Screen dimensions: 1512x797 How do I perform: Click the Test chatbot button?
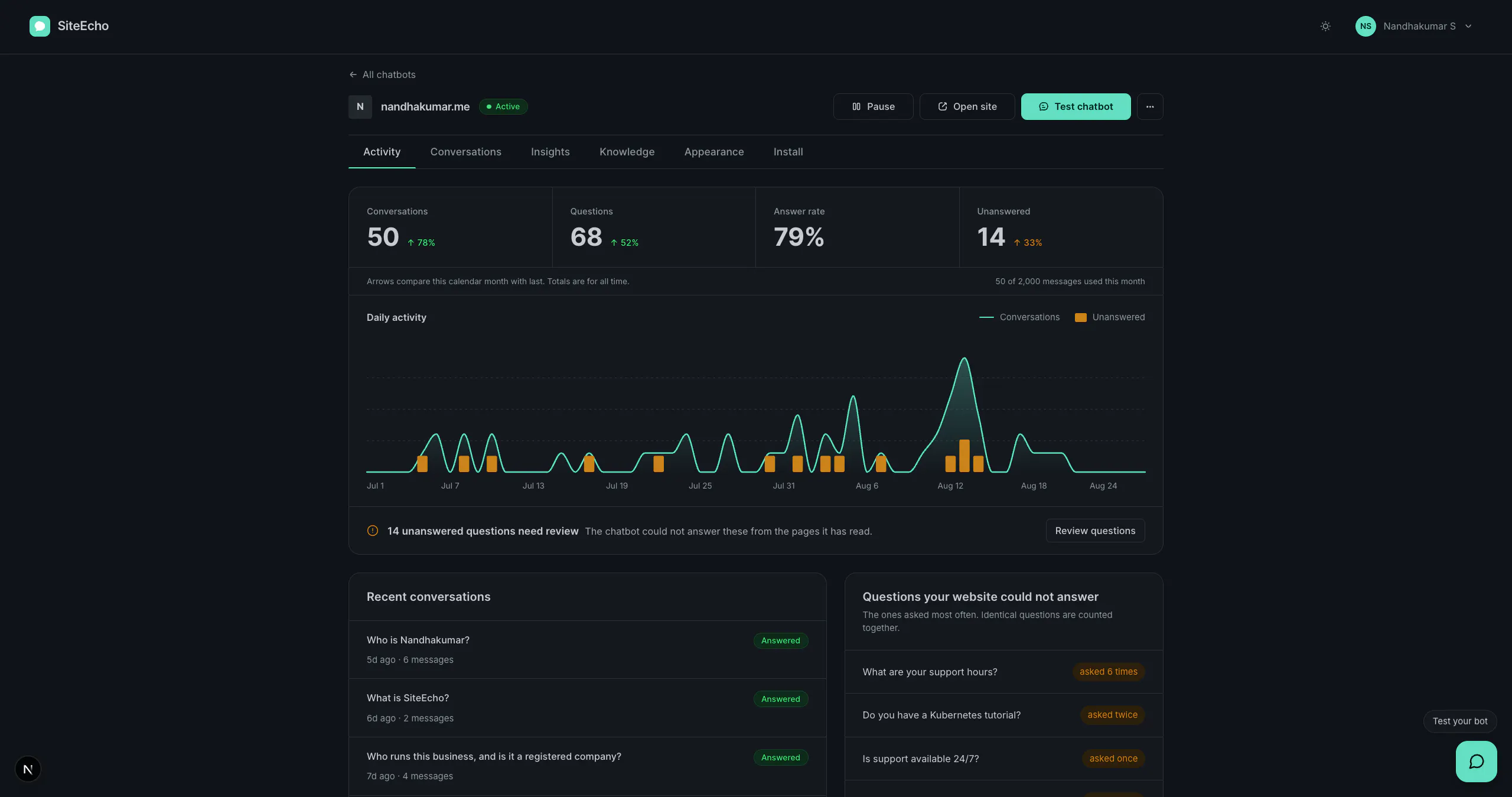point(1076,106)
